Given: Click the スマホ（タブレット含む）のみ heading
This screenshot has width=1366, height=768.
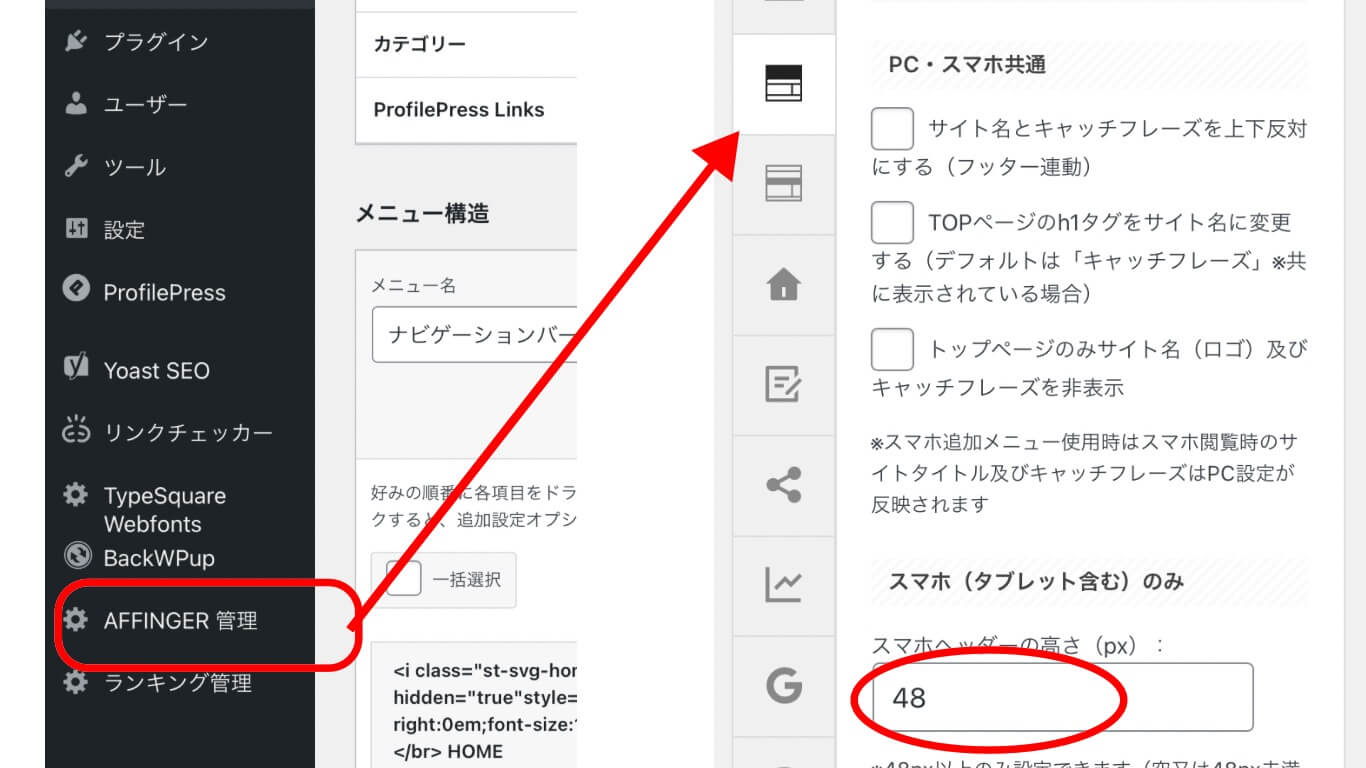Looking at the screenshot, I should tap(1037, 582).
